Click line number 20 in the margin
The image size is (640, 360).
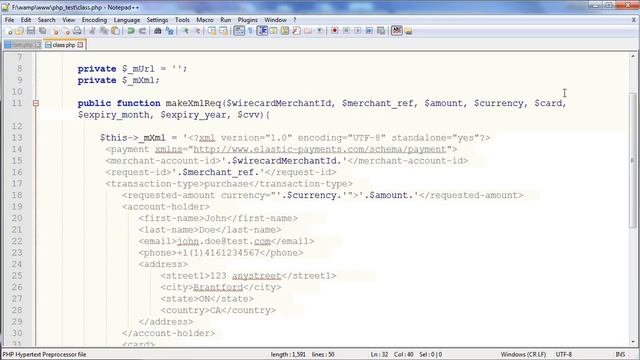point(17,218)
